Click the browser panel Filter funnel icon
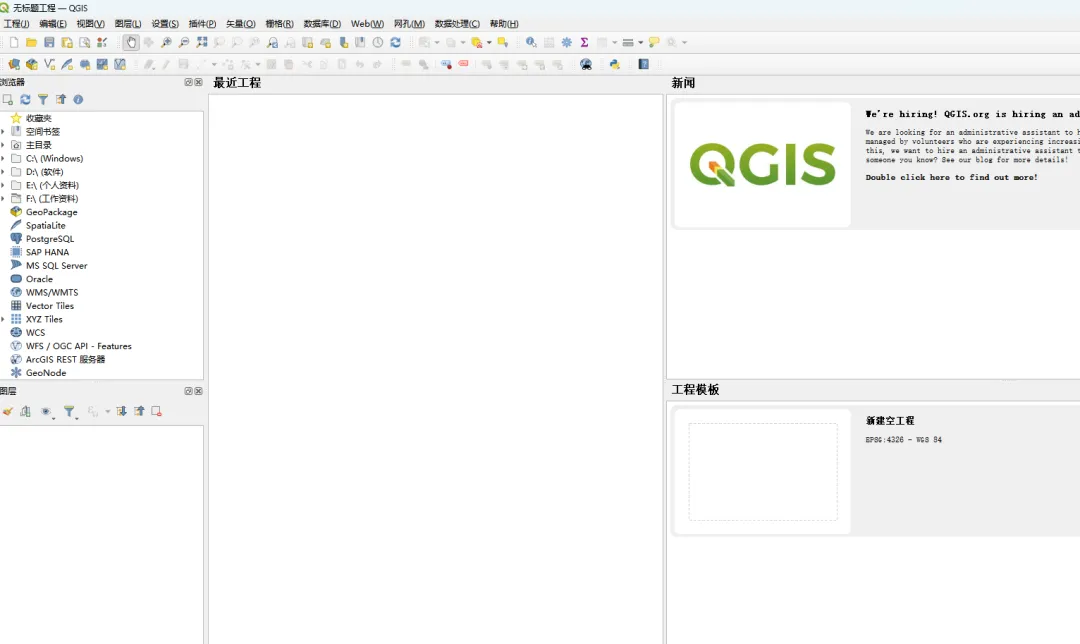This screenshot has width=1080, height=644. point(43,100)
